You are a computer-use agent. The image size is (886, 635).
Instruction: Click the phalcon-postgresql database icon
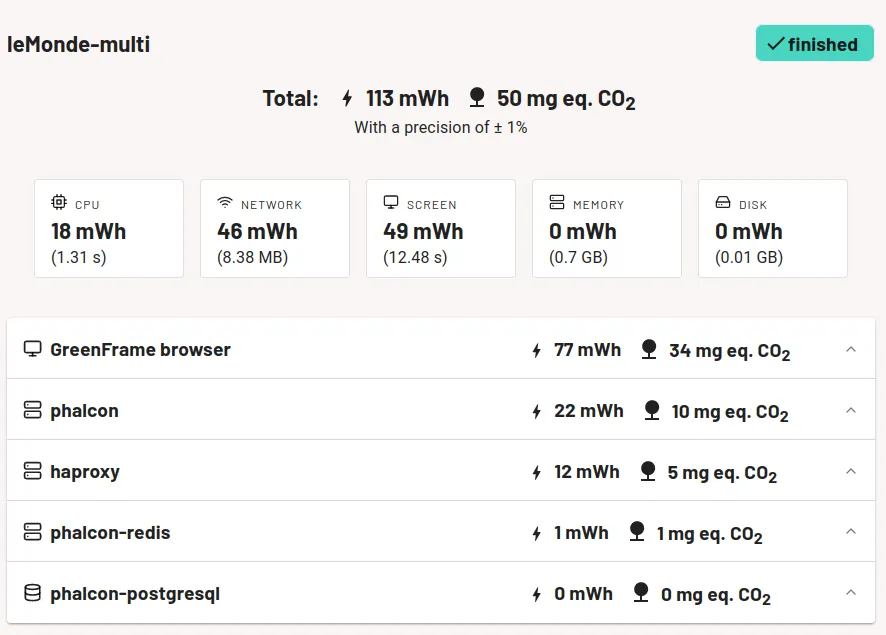click(x=32, y=593)
